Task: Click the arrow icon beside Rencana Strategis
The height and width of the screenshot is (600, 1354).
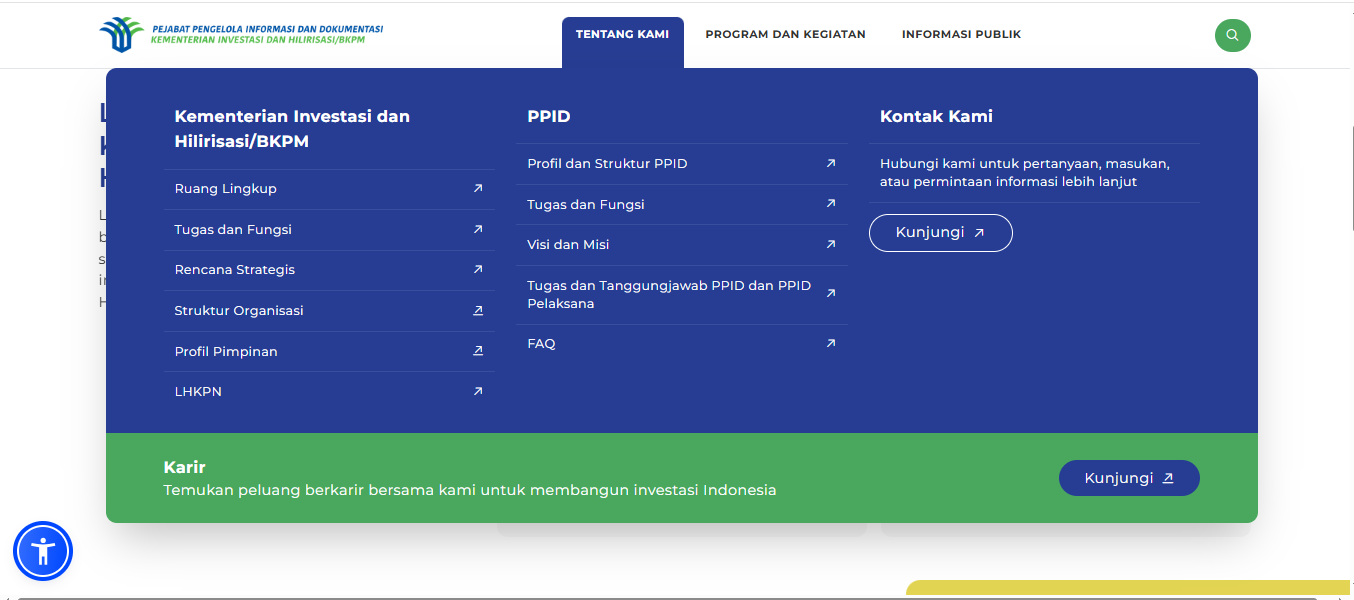Action: (x=477, y=270)
